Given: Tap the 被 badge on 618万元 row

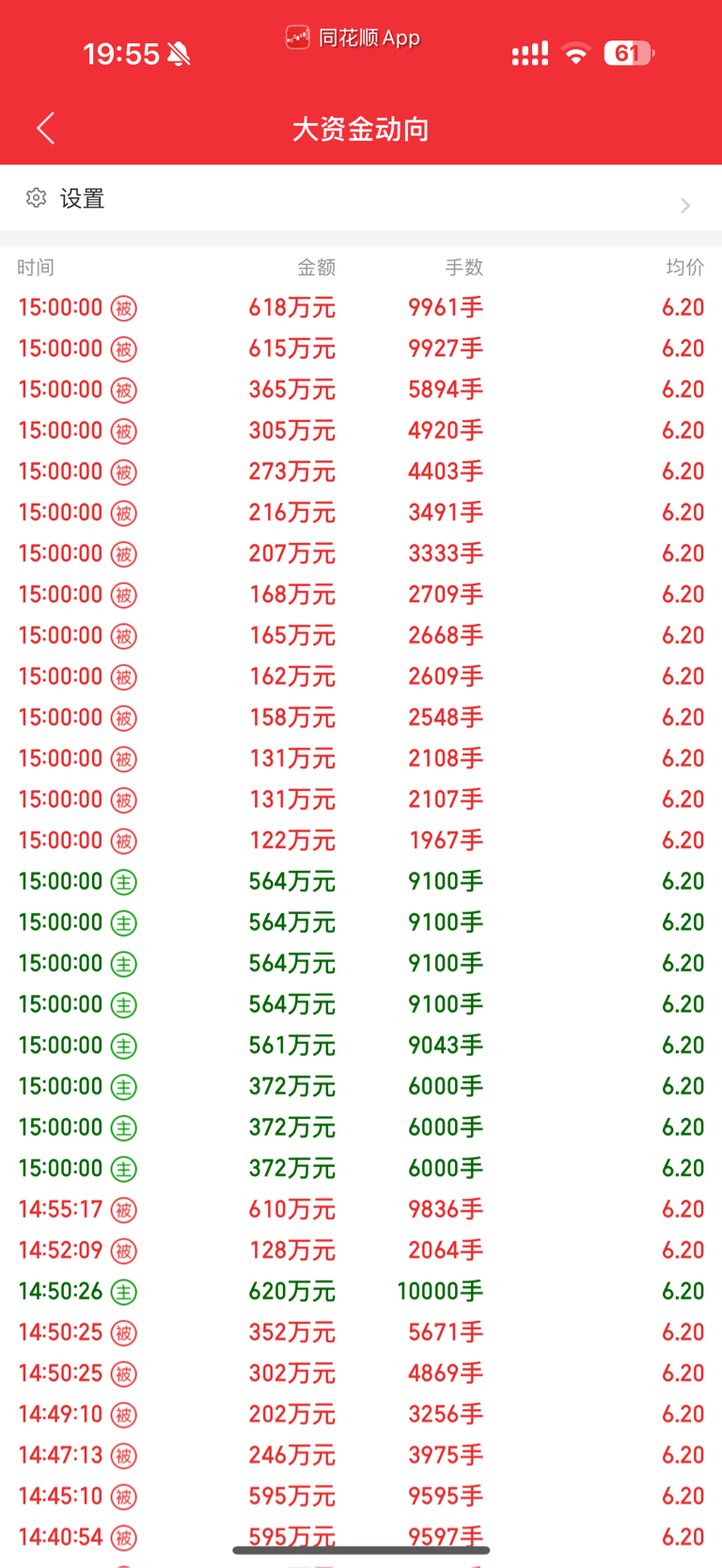Looking at the screenshot, I should tap(124, 308).
